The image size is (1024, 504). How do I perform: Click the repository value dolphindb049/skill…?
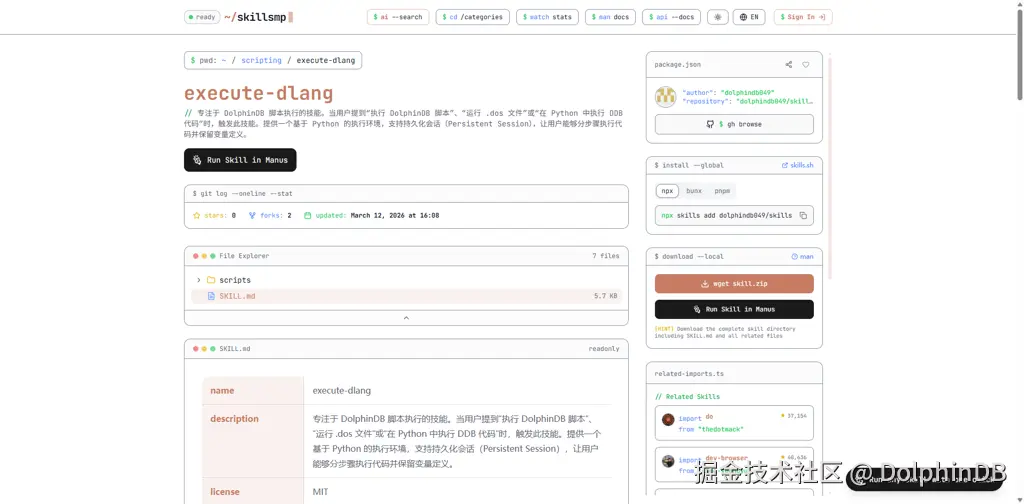[x=775, y=102]
